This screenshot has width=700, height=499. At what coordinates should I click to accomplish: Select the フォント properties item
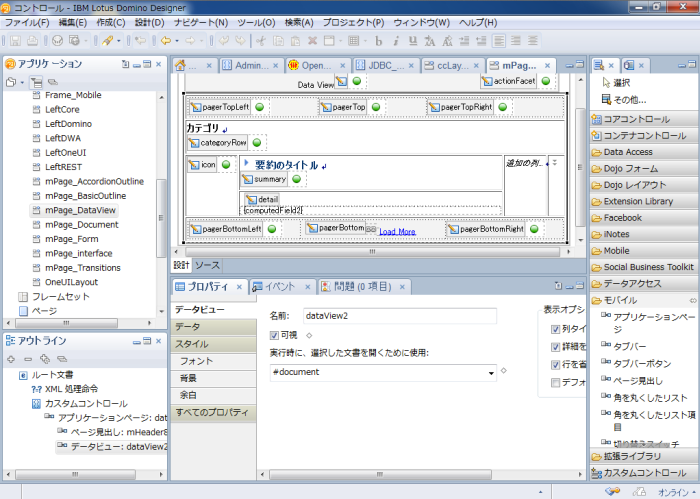pos(213,361)
